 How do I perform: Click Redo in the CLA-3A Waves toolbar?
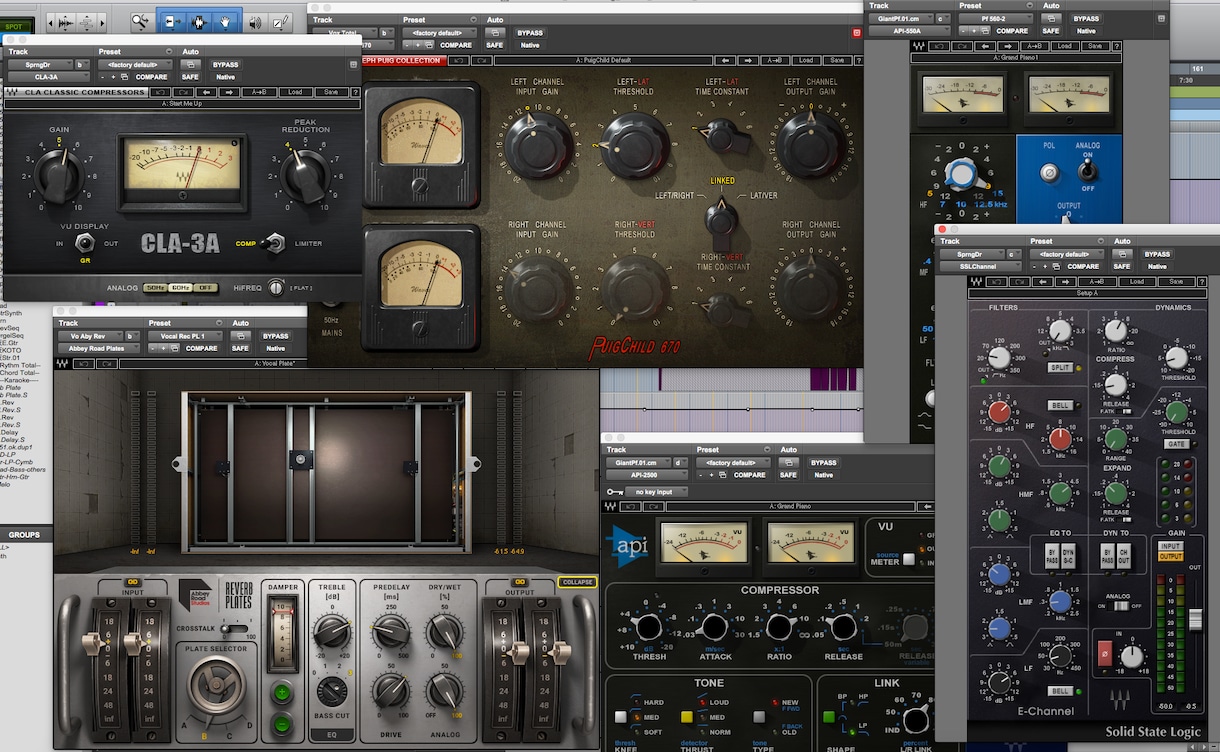184,92
